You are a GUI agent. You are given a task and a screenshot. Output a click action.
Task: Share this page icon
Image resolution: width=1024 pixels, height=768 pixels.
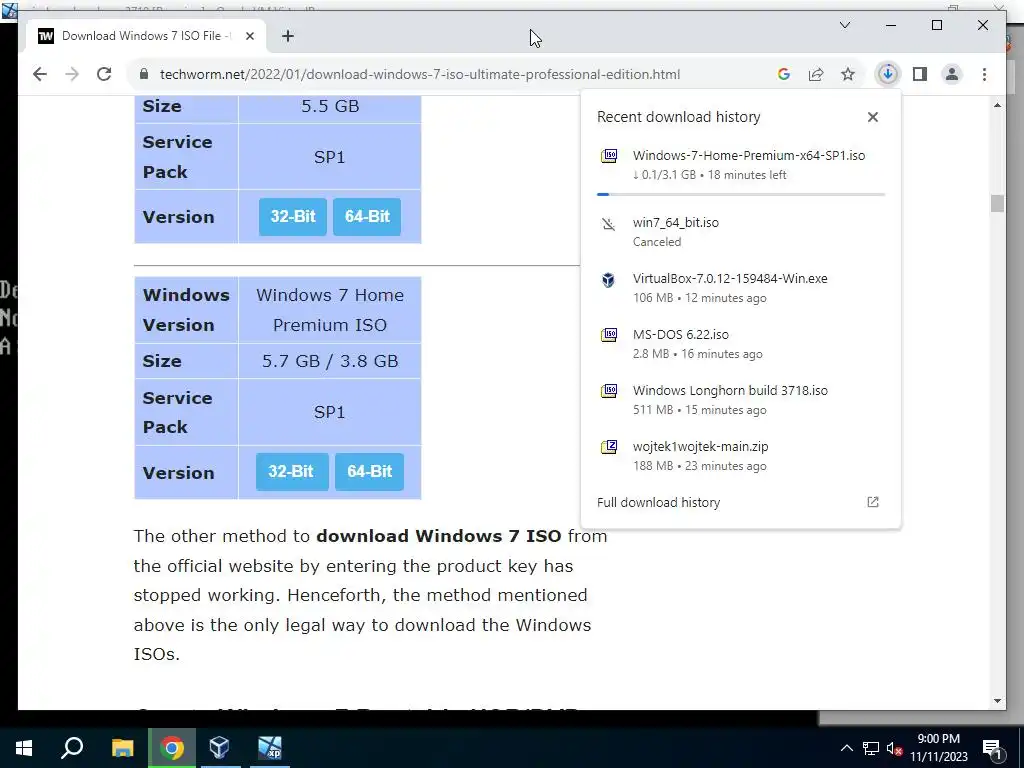pyautogui.click(x=816, y=74)
